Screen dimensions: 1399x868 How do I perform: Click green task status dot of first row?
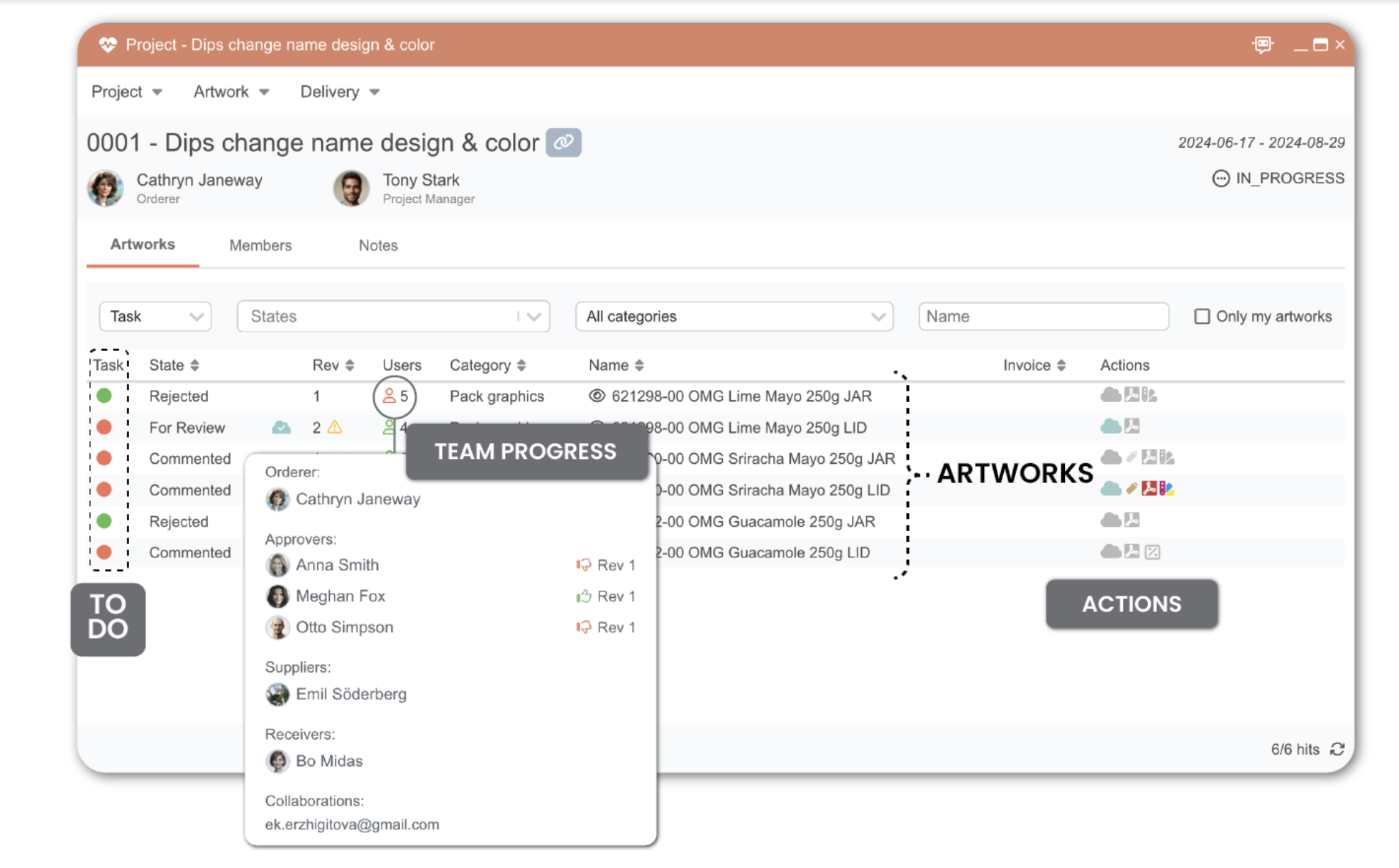(x=104, y=396)
